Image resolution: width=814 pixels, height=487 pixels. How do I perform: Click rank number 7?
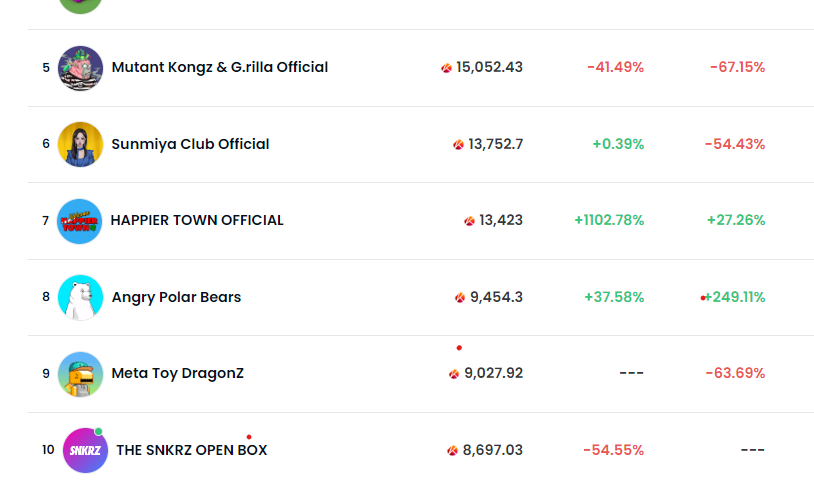[46, 221]
